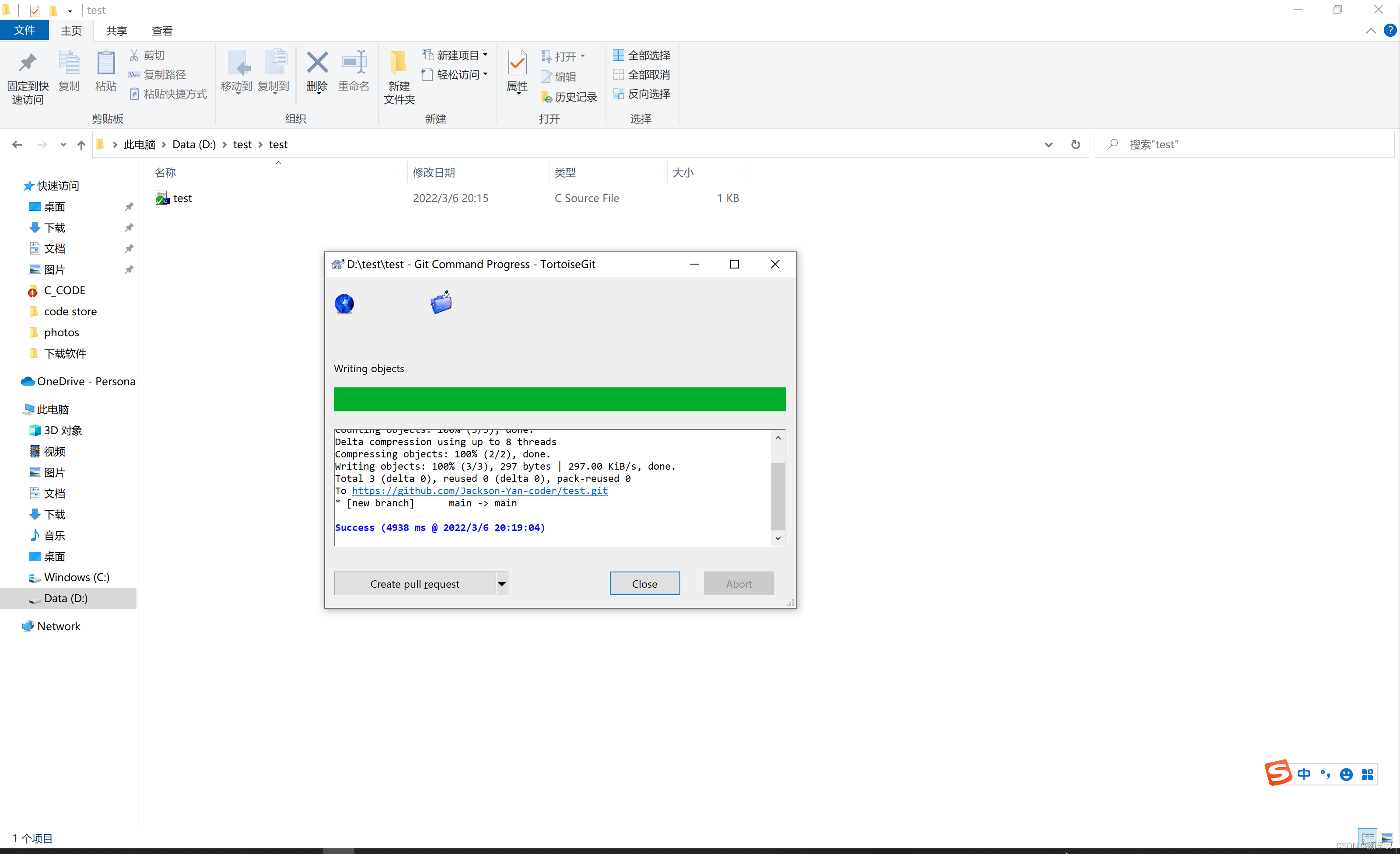
Task: Click the Delete (删除) ribbon icon
Action: [x=317, y=63]
